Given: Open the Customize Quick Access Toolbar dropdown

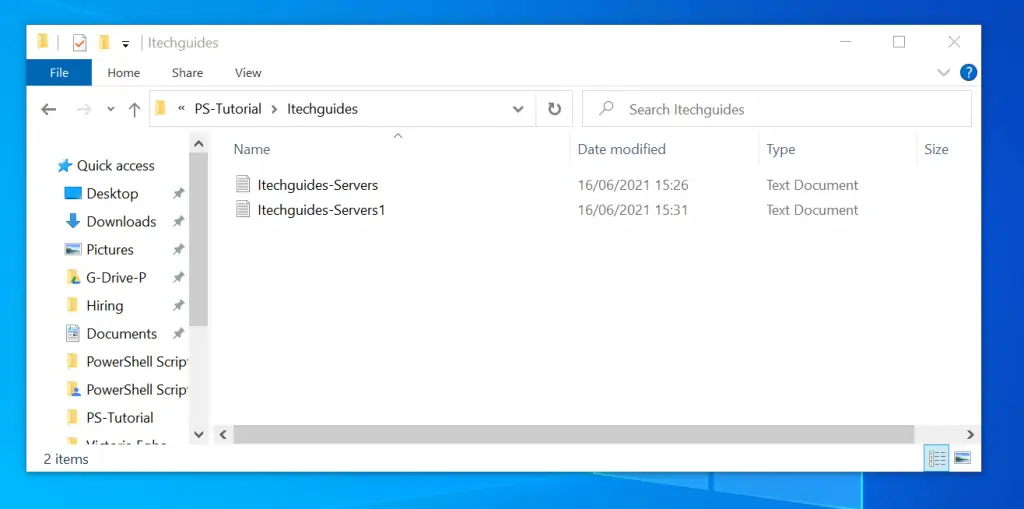Looking at the screenshot, I should coord(125,44).
